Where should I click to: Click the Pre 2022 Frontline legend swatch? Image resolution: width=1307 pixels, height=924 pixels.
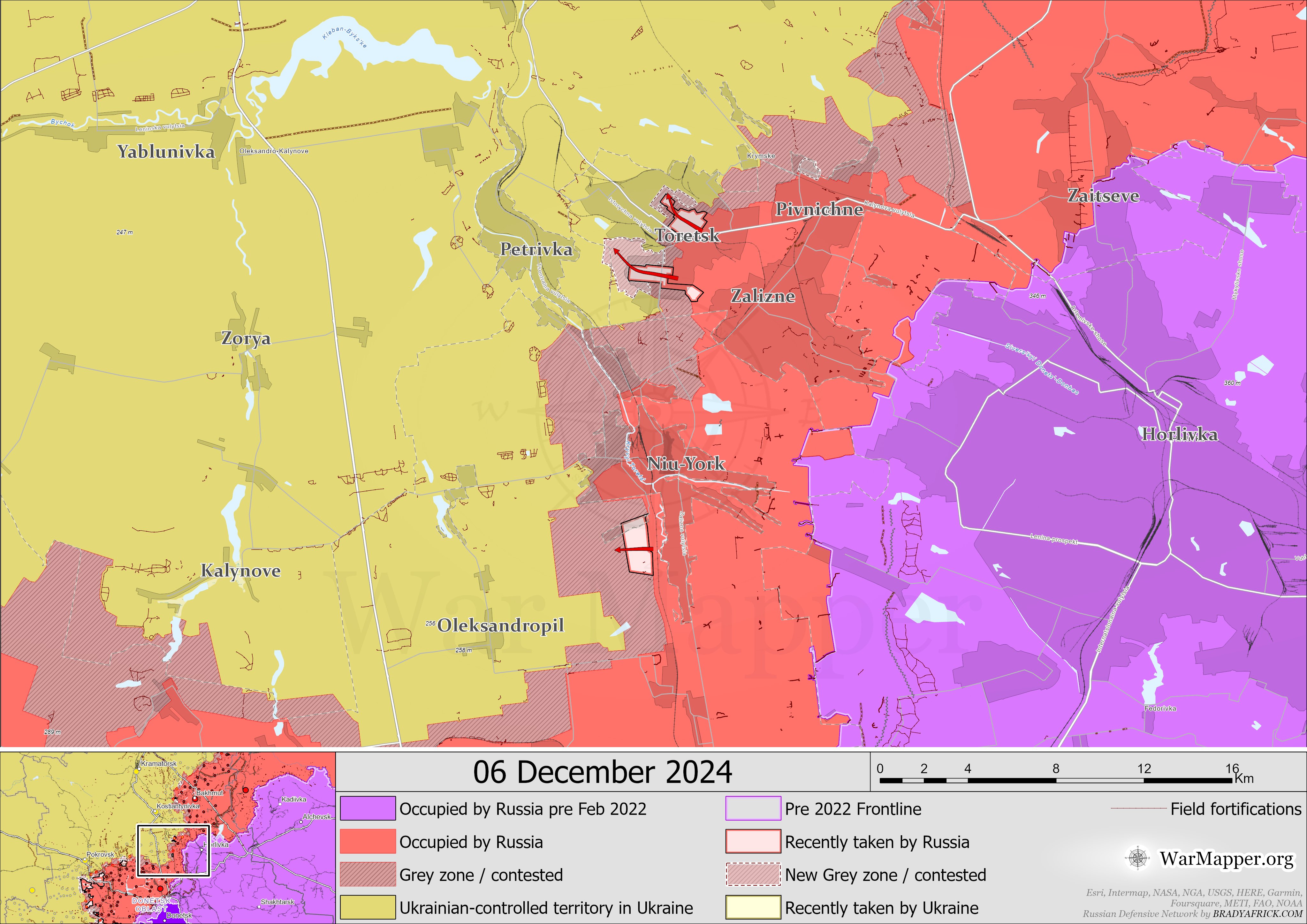(753, 808)
